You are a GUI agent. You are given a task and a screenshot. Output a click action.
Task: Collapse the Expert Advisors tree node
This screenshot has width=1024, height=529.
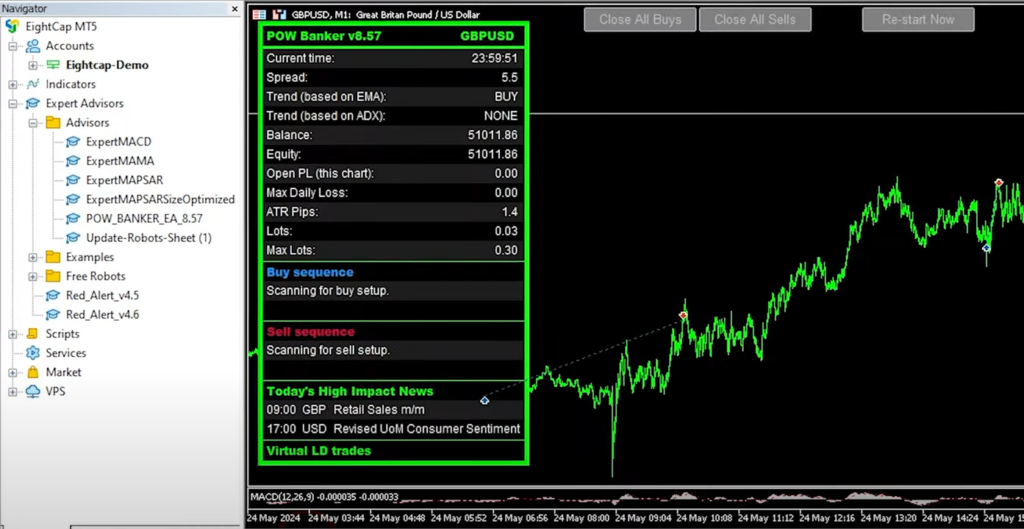click(13, 104)
